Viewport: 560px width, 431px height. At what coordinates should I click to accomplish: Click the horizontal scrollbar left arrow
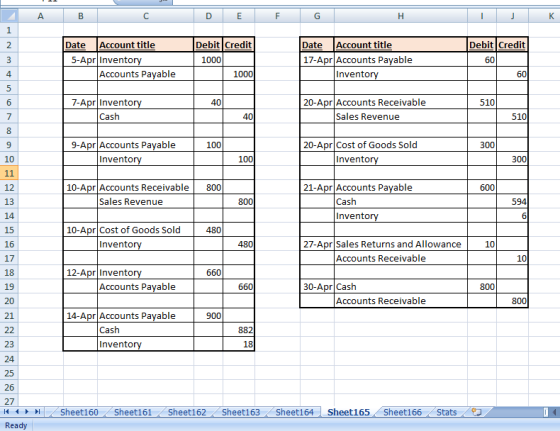pos(555,412)
